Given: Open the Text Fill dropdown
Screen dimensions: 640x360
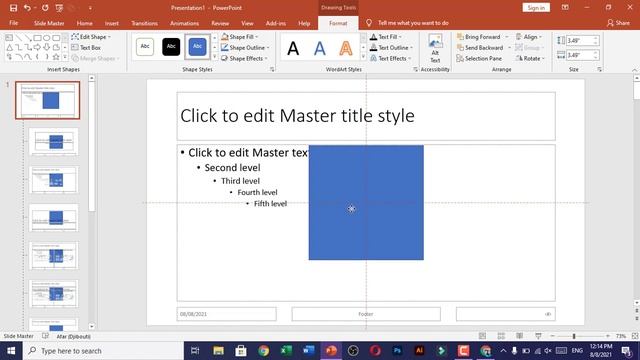Looking at the screenshot, I should [x=386, y=37].
